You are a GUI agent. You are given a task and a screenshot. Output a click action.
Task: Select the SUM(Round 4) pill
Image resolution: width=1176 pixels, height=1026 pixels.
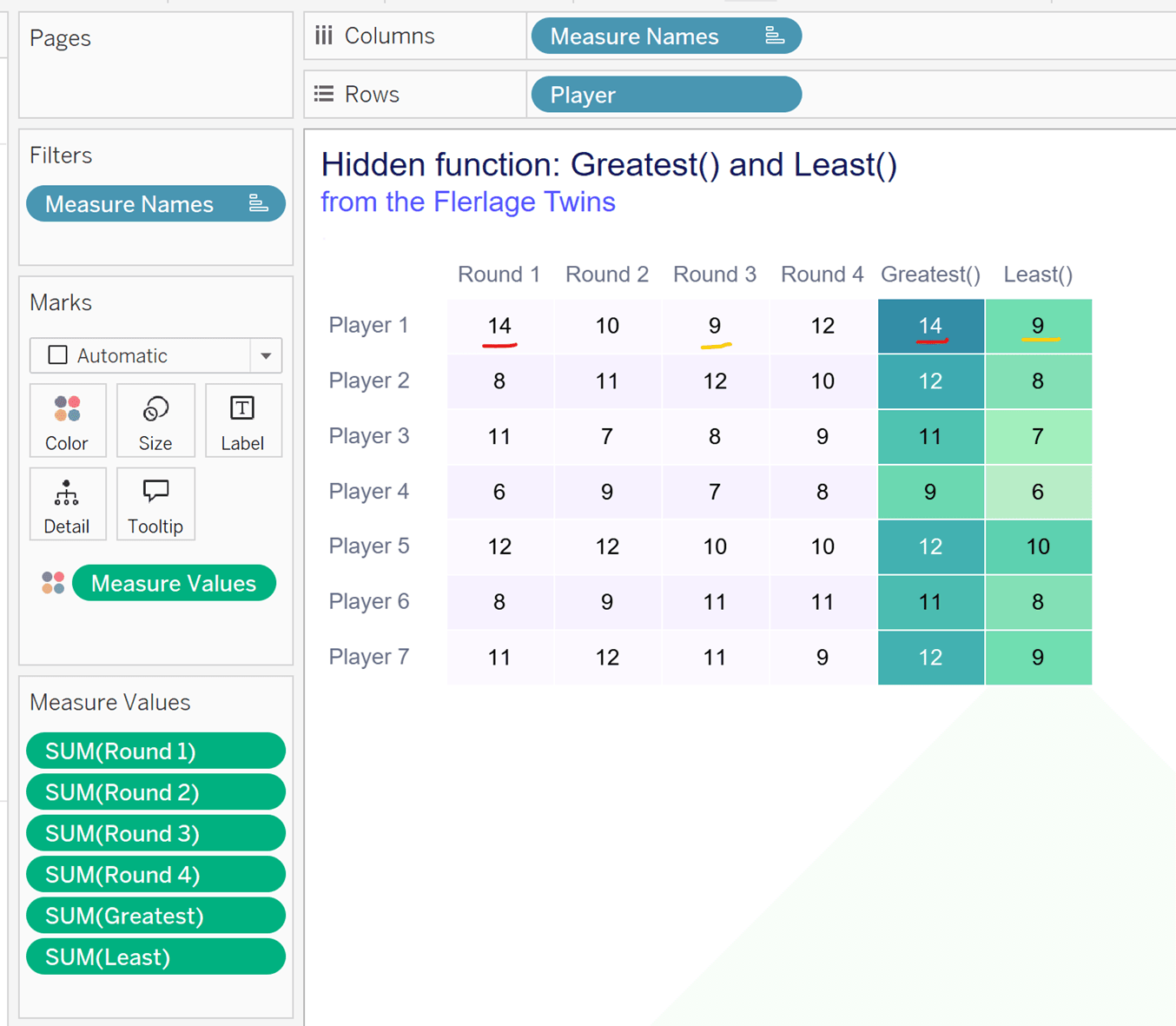click(155, 874)
